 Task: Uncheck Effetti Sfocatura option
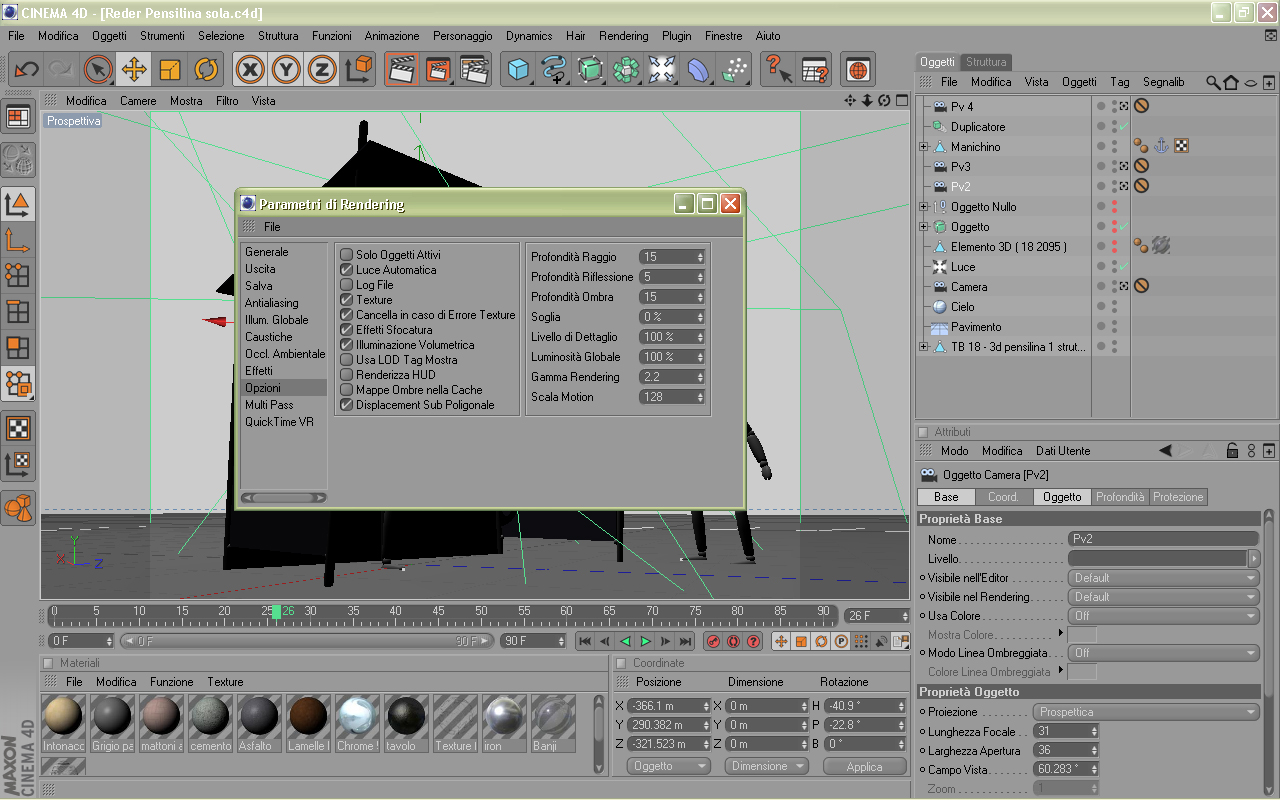[x=347, y=330]
